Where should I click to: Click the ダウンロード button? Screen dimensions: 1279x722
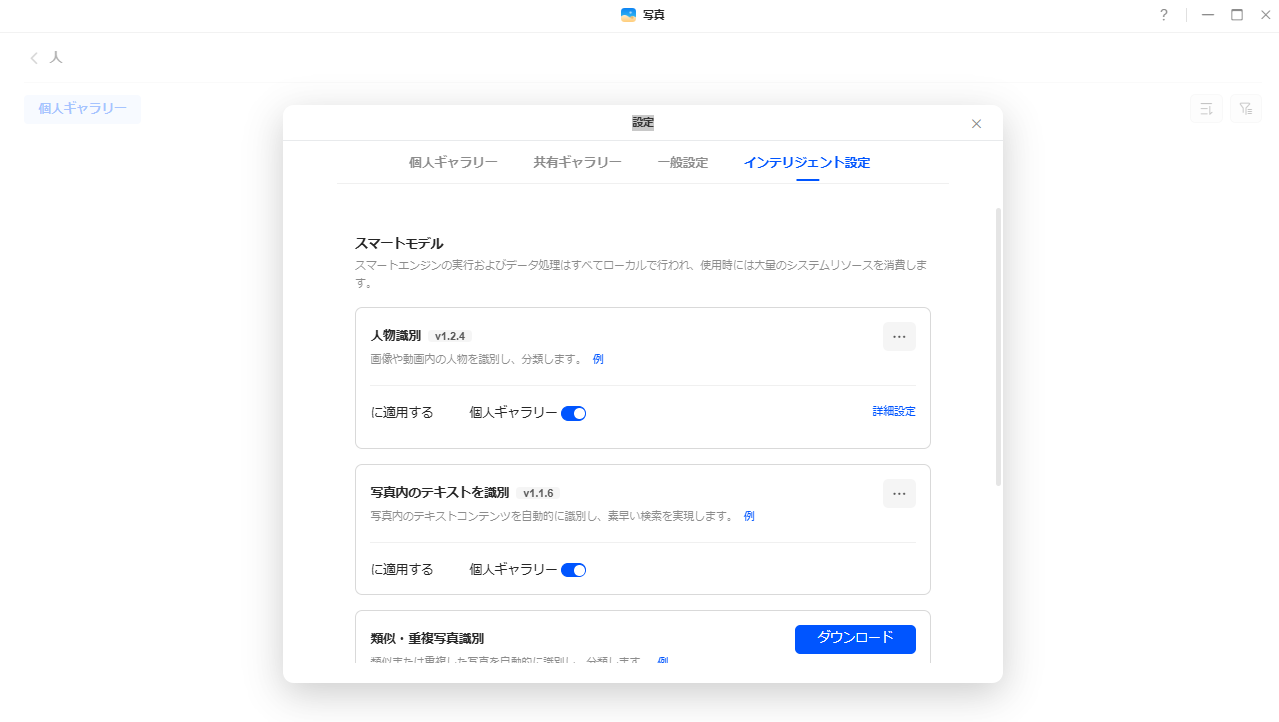pos(854,639)
